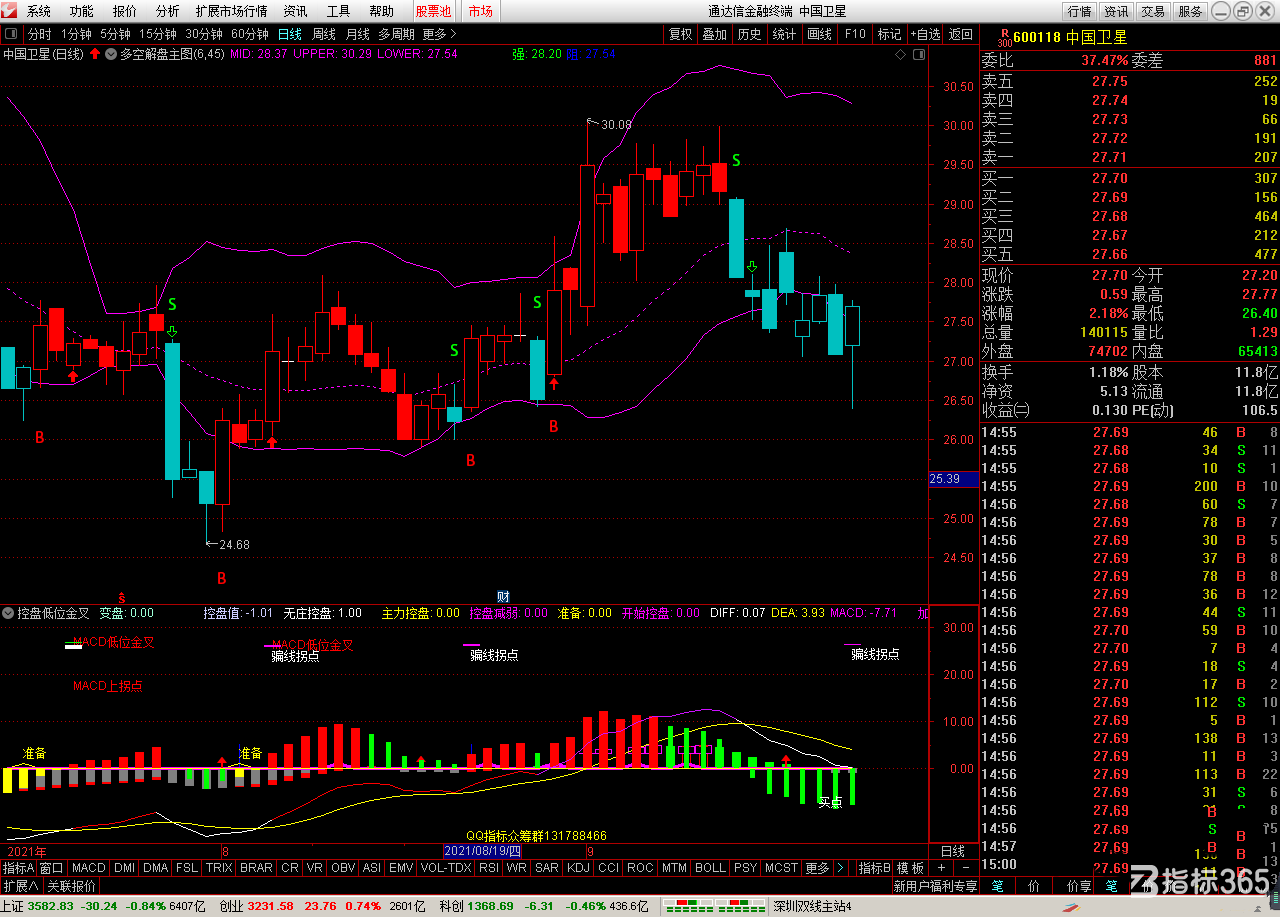
Task: Click the plus zoom button beside 模板
Action: (x=941, y=868)
